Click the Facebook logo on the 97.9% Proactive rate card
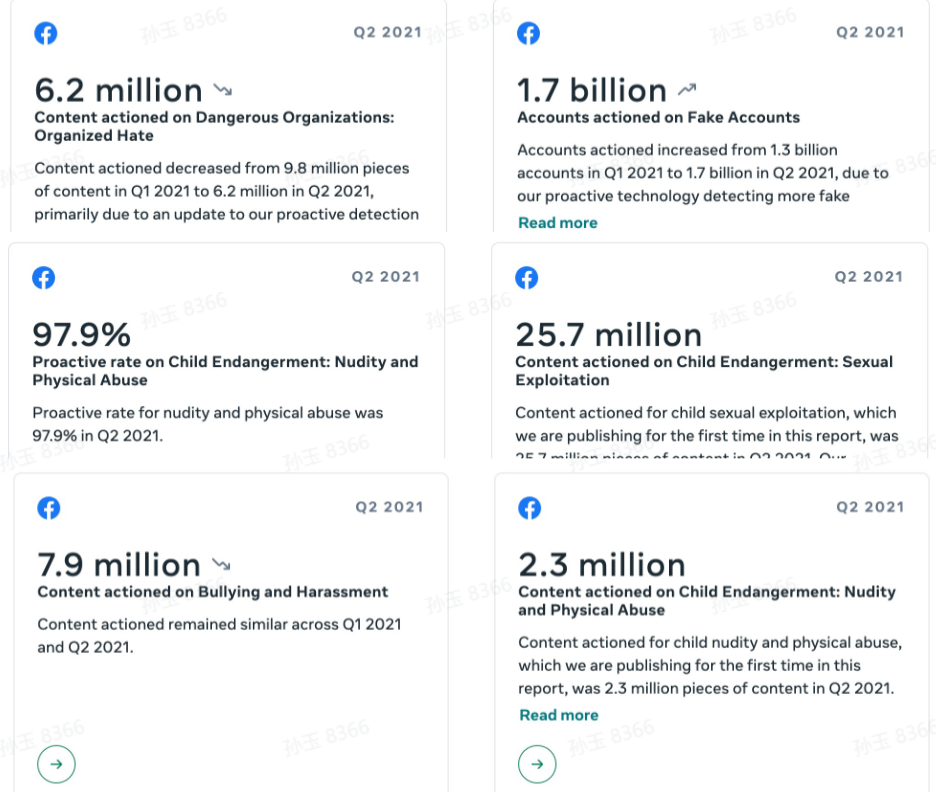Viewport: 936px width, 792px height. click(44, 278)
